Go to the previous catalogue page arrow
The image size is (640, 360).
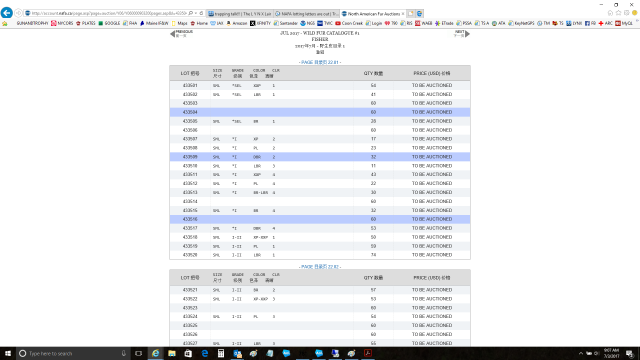pyautogui.click(x=172, y=34)
